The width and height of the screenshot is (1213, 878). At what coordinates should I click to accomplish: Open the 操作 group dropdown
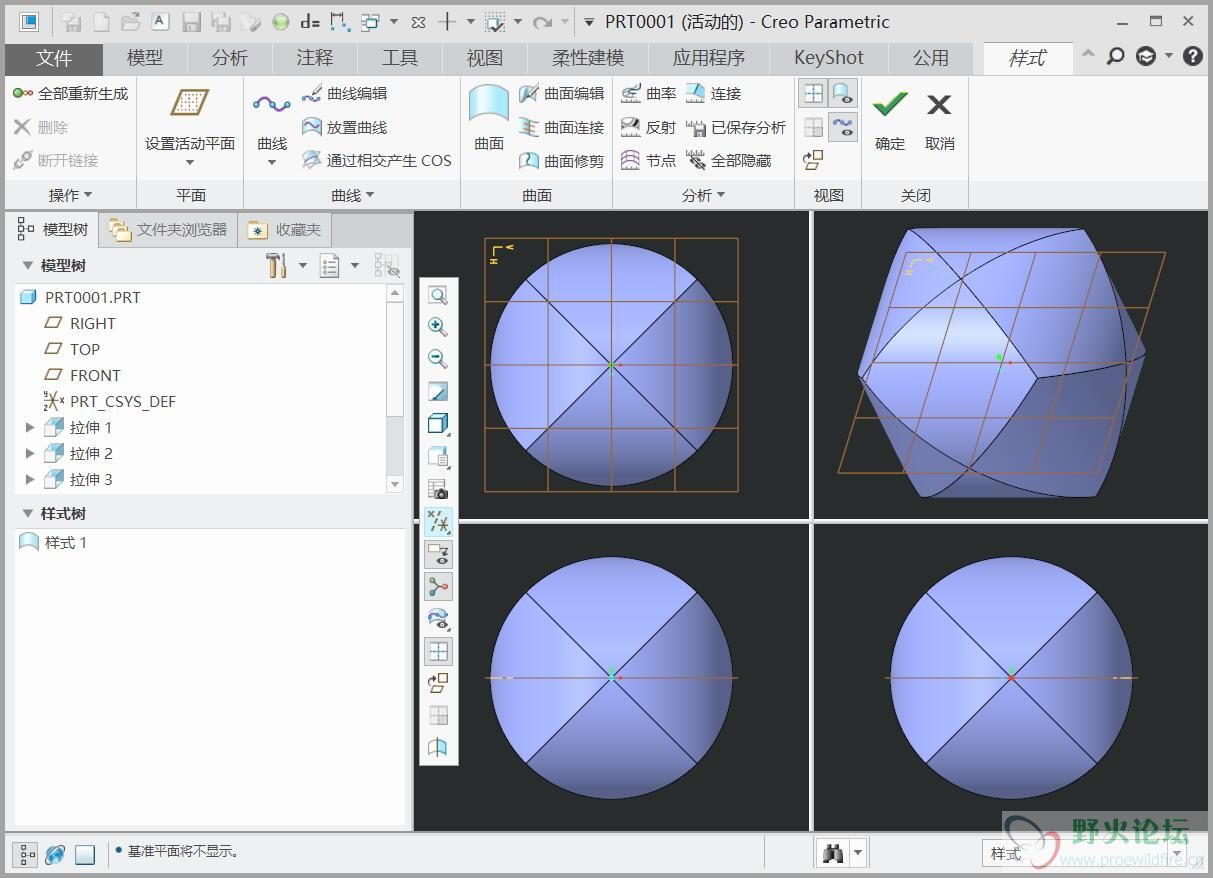click(x=70, y=195)
